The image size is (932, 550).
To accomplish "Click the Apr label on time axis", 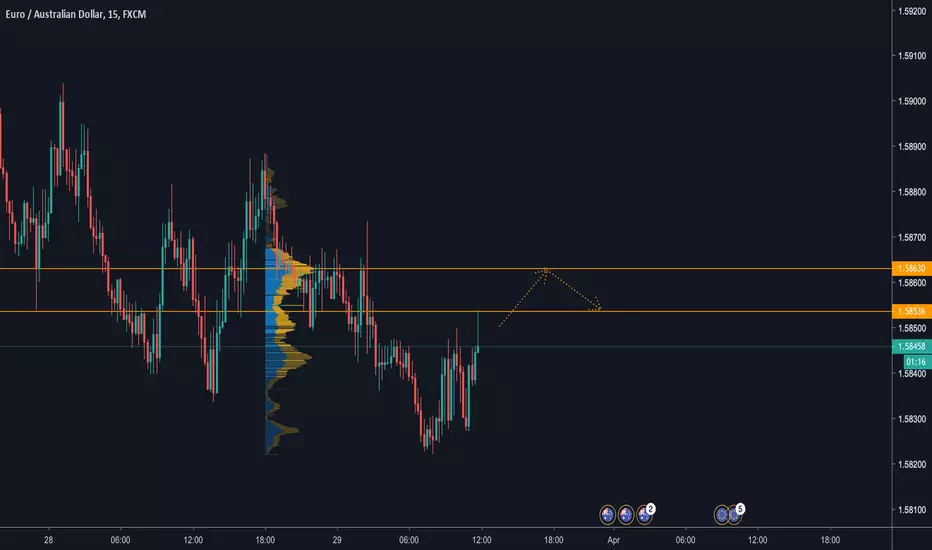I will (613, 540).
